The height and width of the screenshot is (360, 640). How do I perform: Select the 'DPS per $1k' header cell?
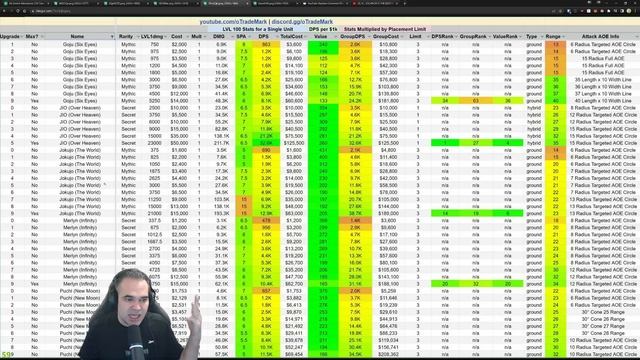(x=323, y=29)
